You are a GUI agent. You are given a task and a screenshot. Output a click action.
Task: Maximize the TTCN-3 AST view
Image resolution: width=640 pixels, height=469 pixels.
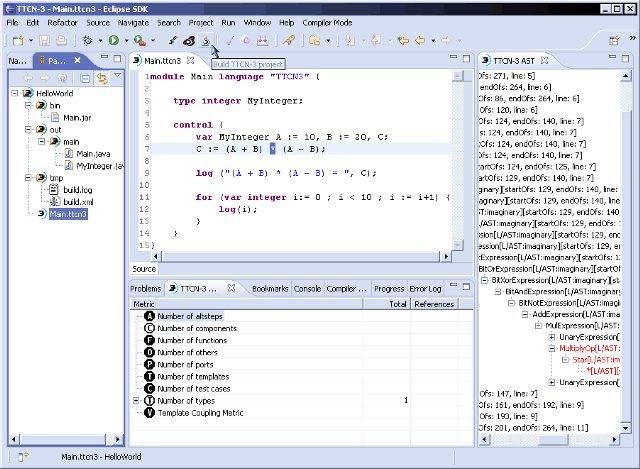(625, 58)
